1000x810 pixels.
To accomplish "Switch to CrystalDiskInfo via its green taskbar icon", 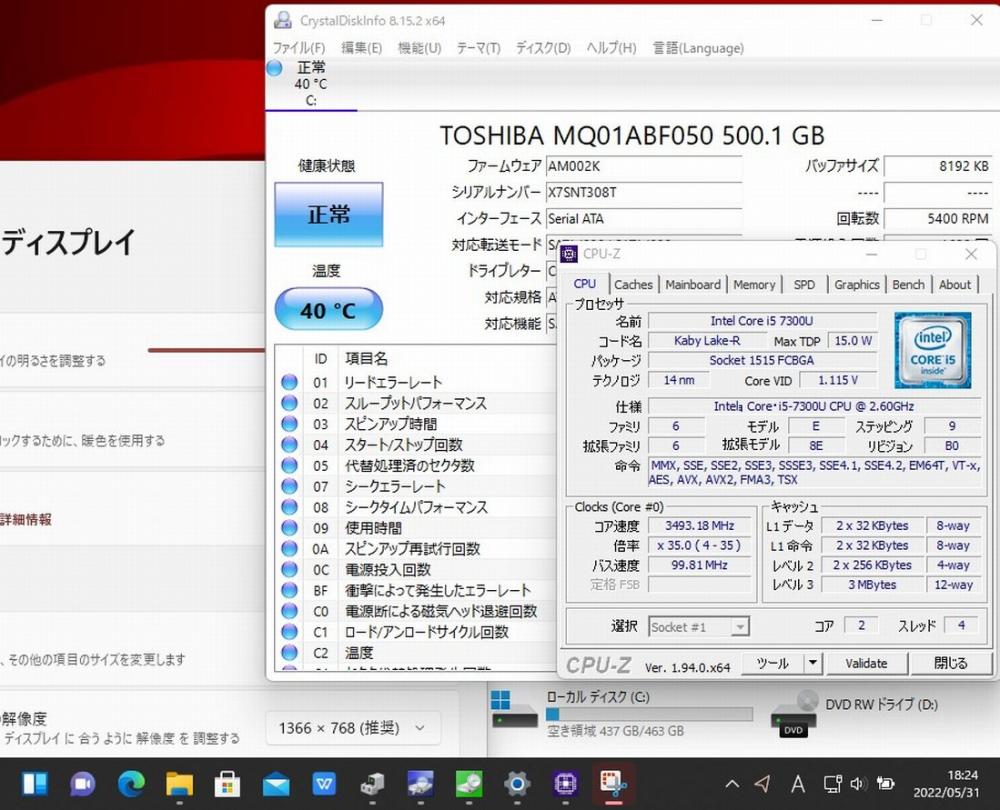I will click(469, 783).
